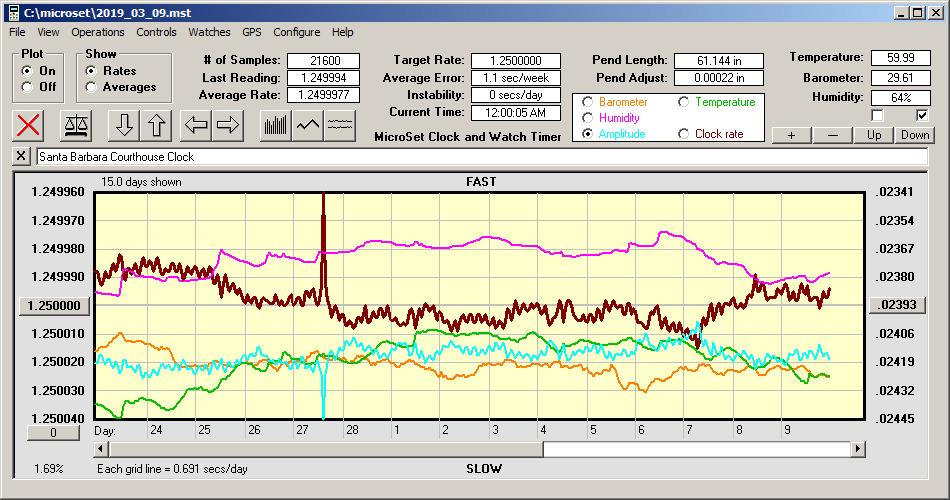Viewport: 950px width, 500px height.
Task: Click the up arrow toolbar button
Action: coord(156,125)
